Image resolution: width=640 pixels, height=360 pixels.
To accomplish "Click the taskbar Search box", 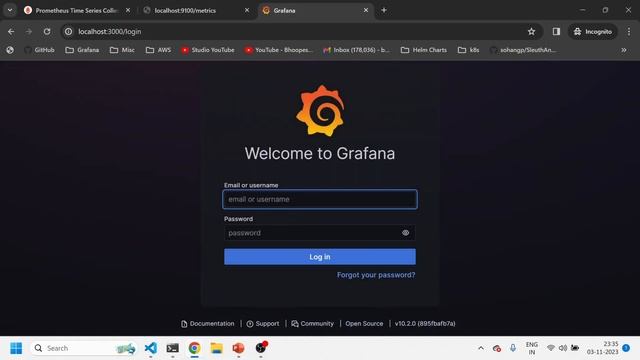I will click(x=84, y=348).
